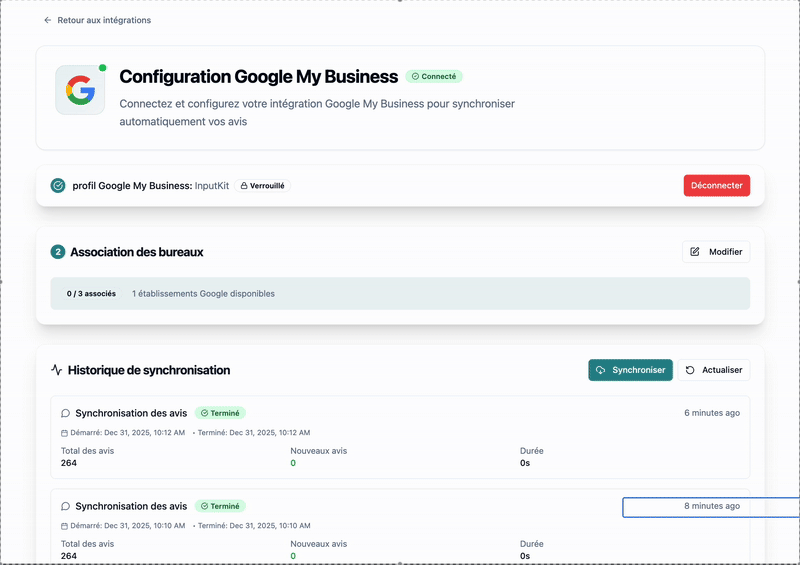Click Démarré: Dec 31, 2025, 10:10 AM text
This screenshot has width=800, height=565.
(128, 525)
